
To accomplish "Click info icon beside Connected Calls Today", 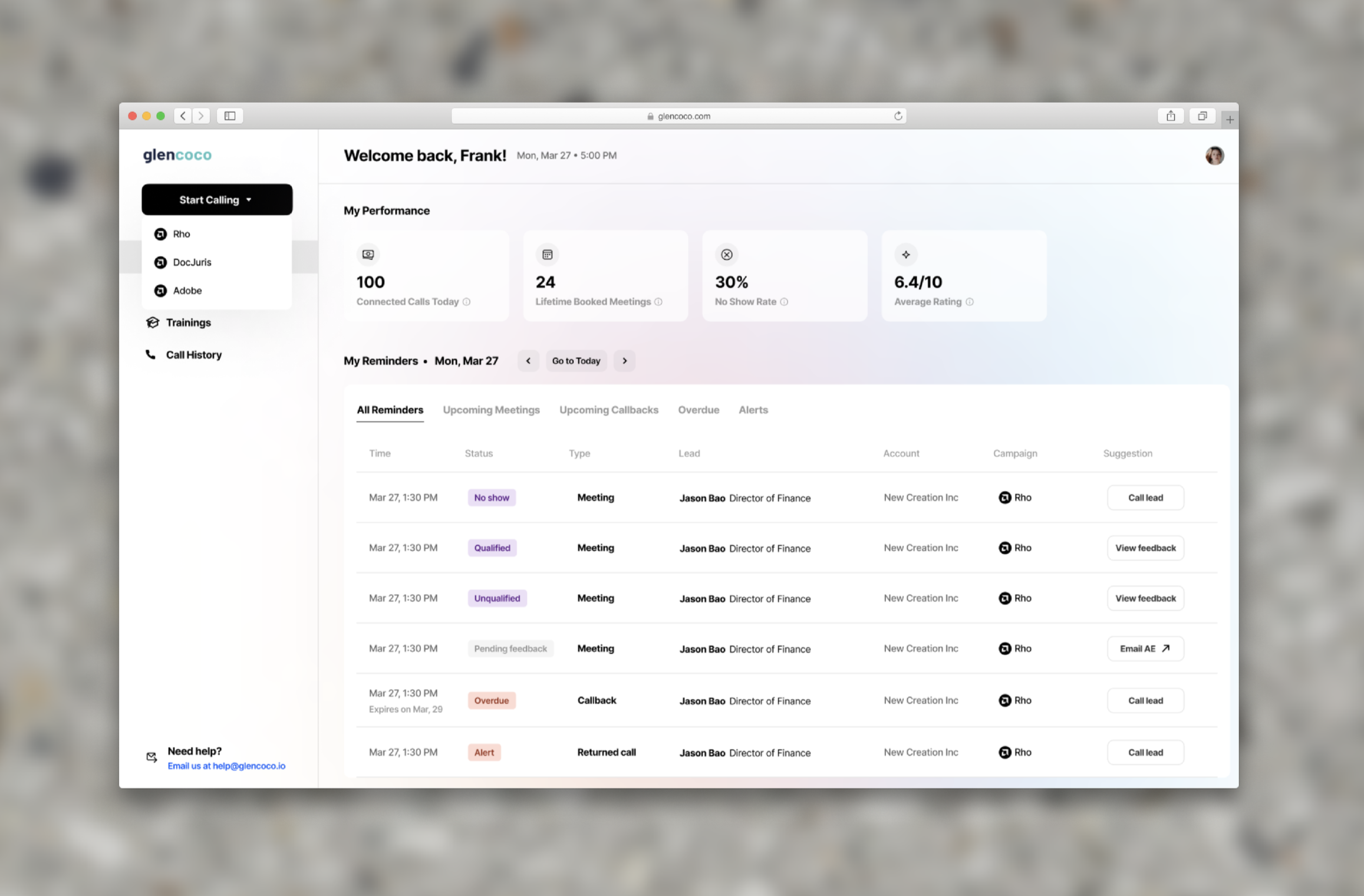I will point(466,302).
